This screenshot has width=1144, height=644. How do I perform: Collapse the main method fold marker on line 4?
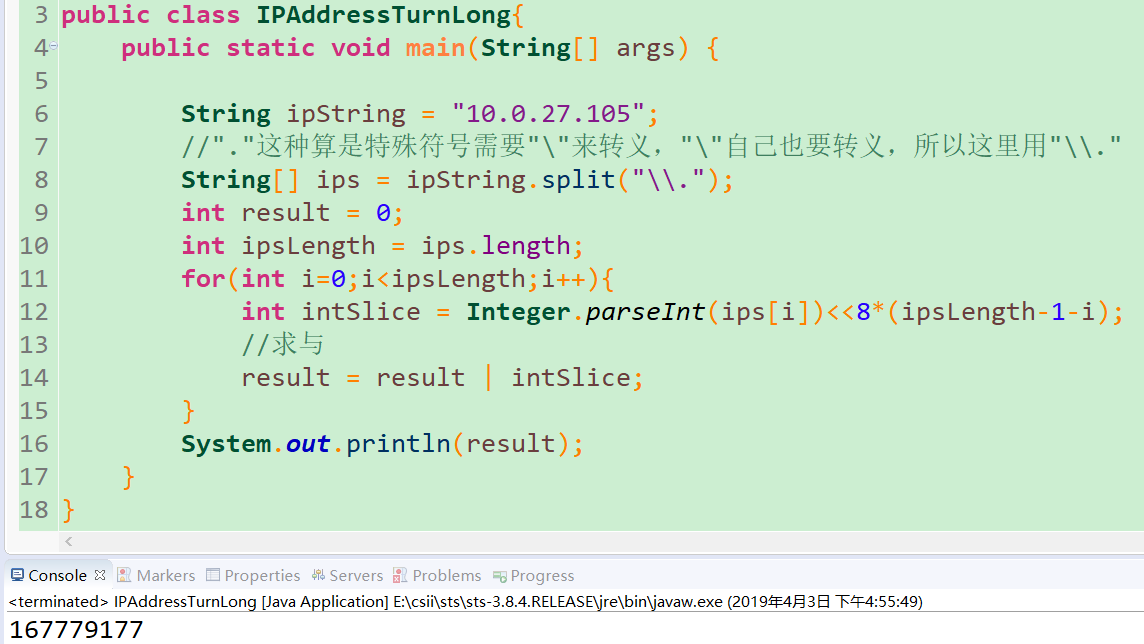[53, 46]
